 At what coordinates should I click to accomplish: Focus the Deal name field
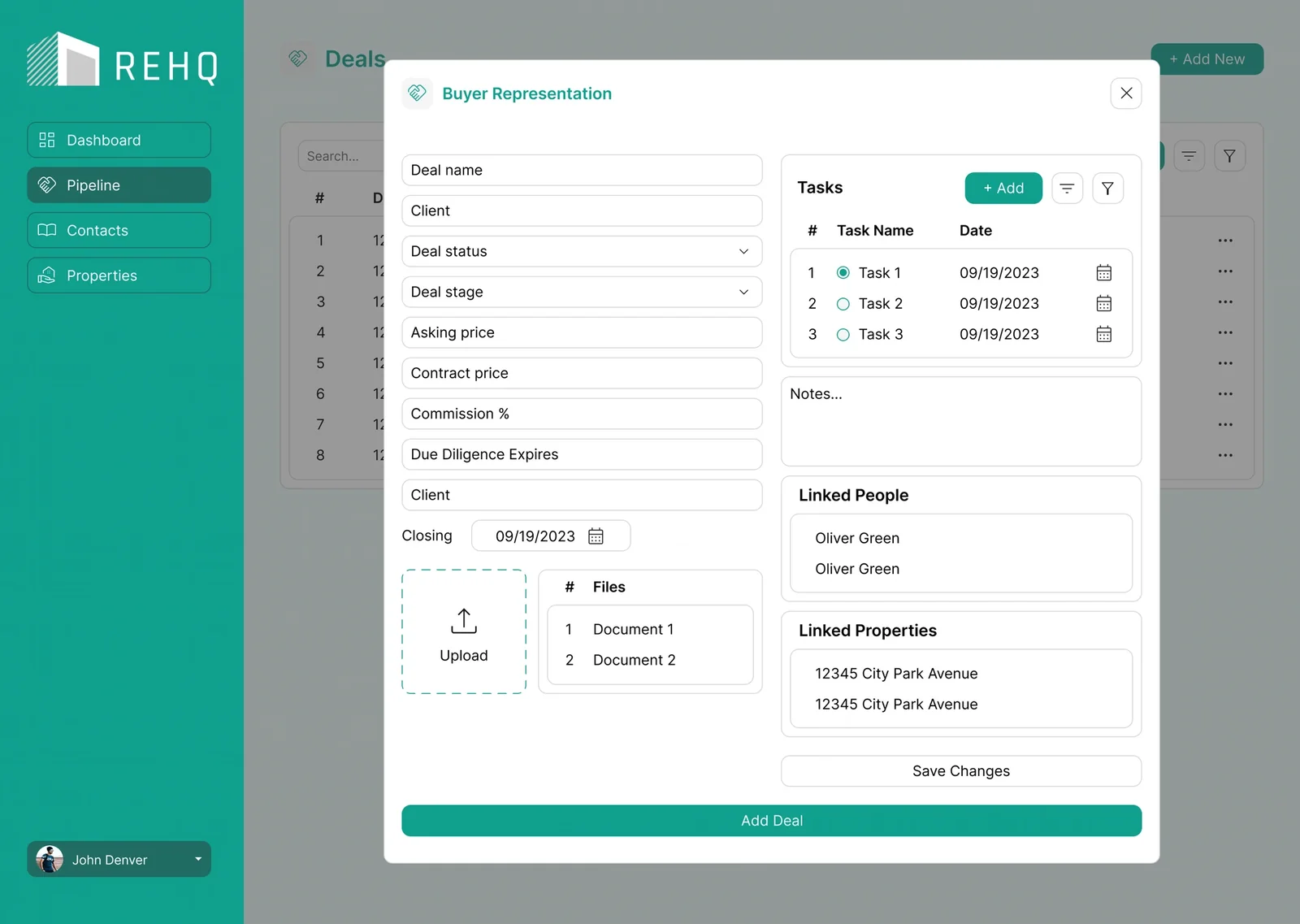582,170
